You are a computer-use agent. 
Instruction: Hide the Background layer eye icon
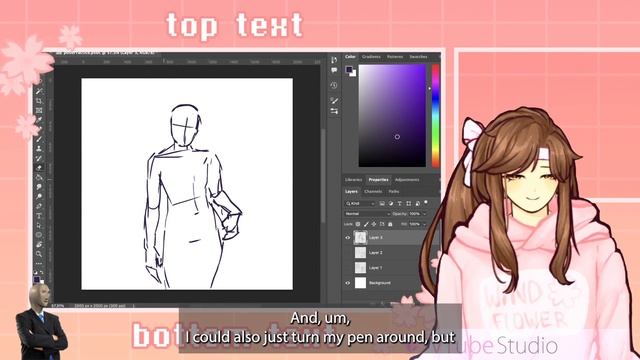point(348,283)
